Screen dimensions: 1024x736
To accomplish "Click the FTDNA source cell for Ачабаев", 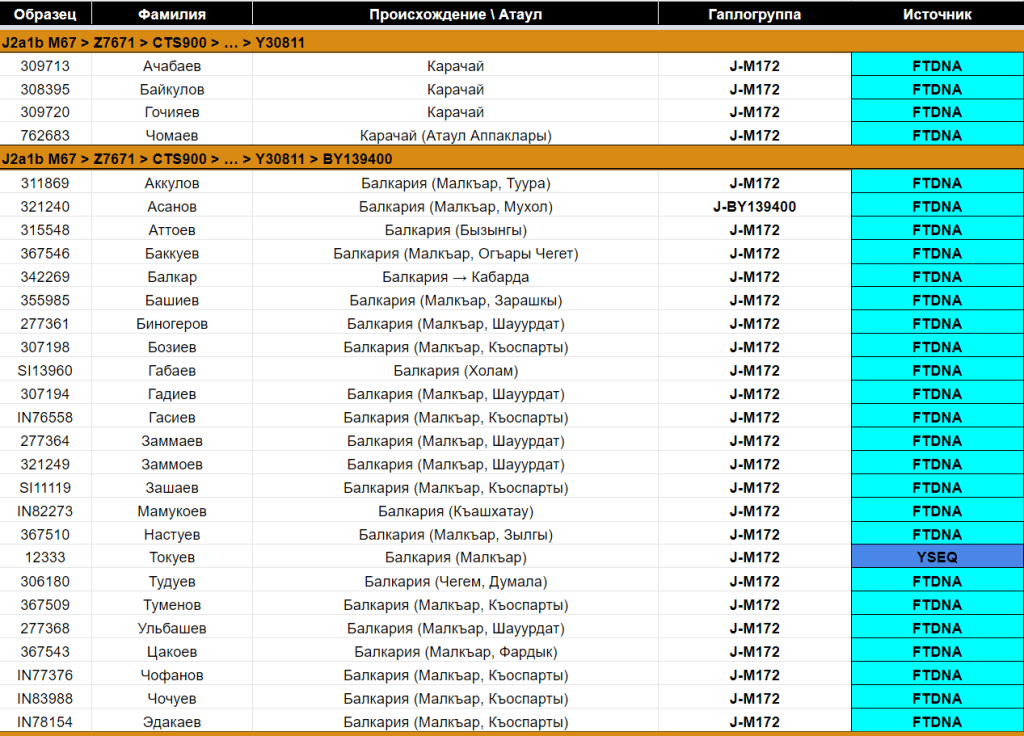I will click(x=937, y=66).
